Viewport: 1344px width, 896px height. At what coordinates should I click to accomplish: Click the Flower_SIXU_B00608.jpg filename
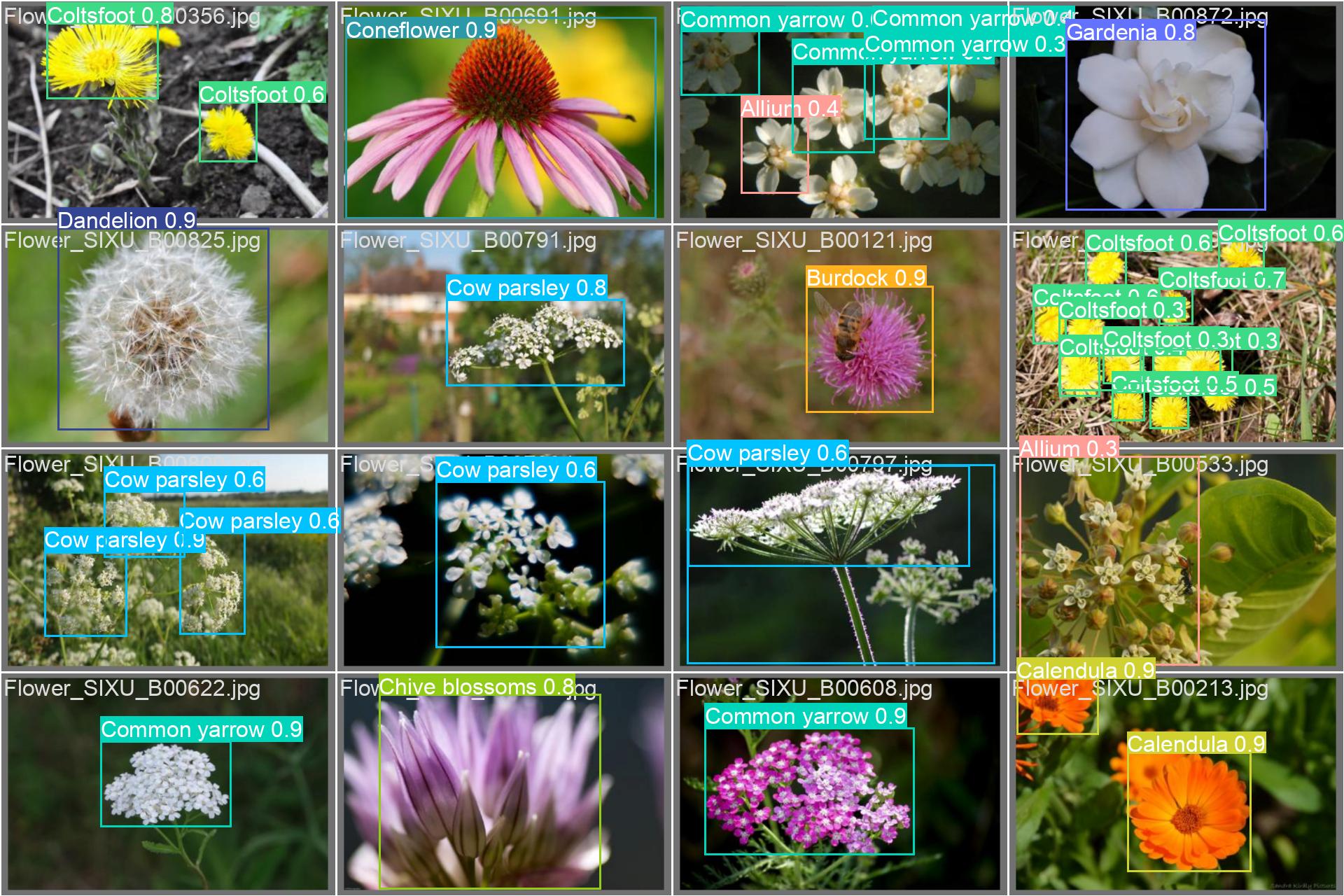(804, 689)
